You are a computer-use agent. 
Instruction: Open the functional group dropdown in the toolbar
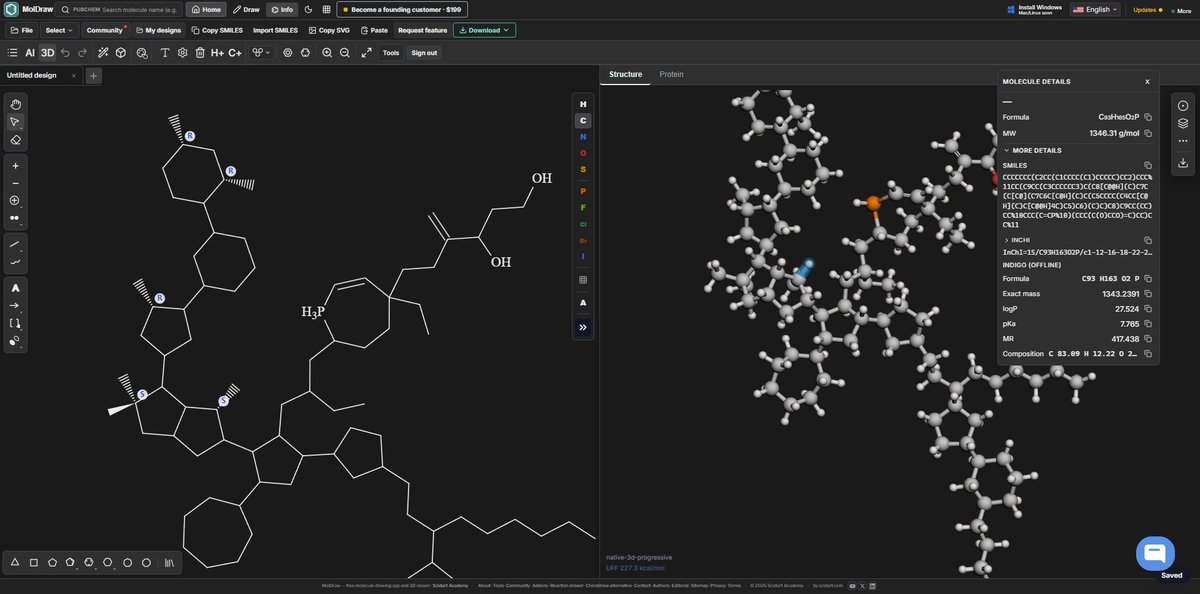coord(262,53)
